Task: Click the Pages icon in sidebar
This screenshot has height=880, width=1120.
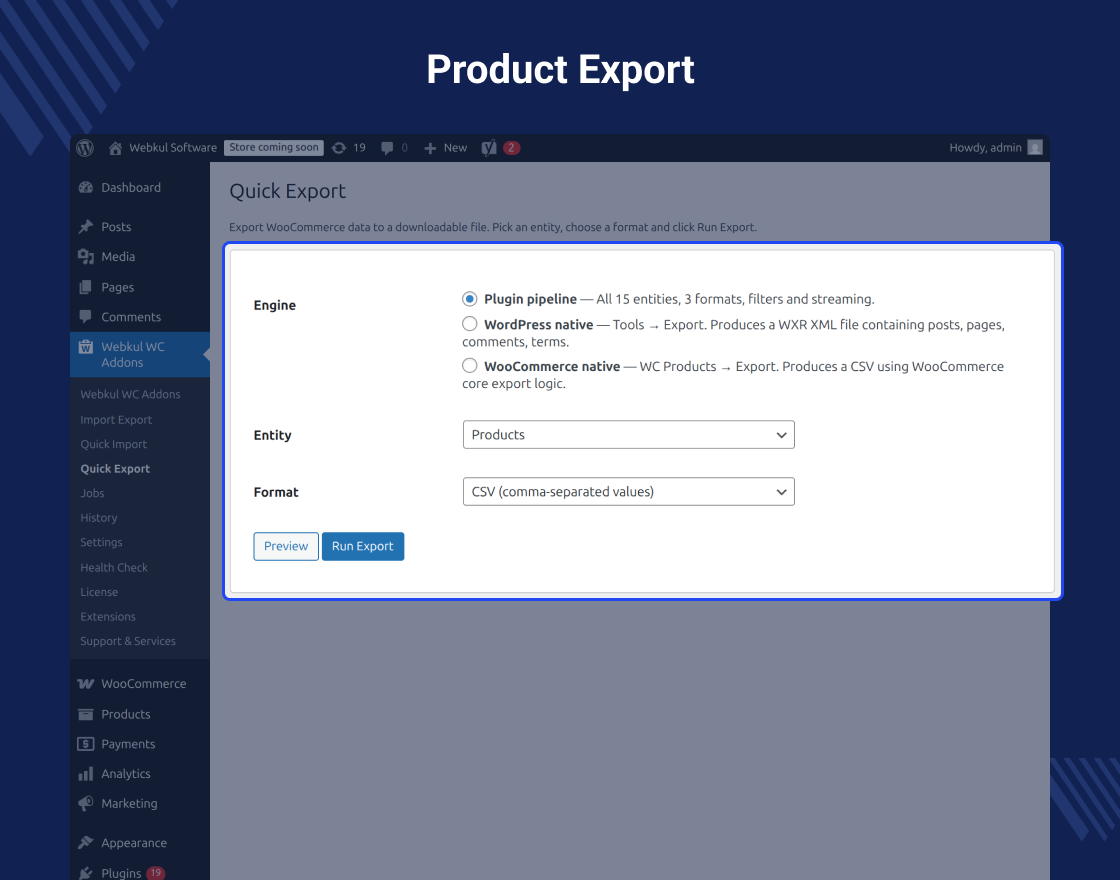Action: click(86, 287)
